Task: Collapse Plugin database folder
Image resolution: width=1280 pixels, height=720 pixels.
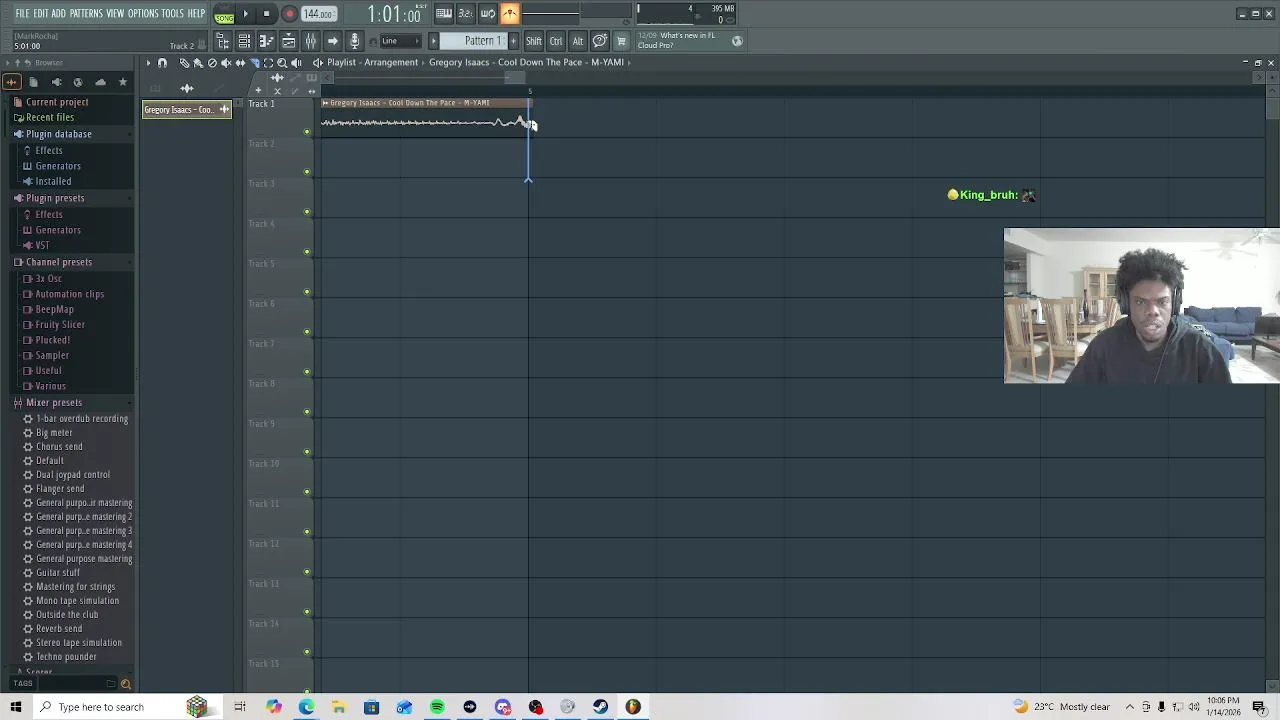Action: 58,134
